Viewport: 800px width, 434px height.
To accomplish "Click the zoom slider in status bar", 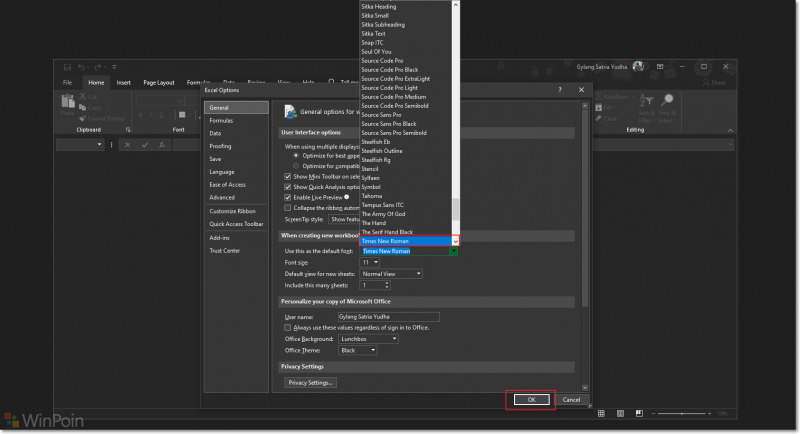I will tap(682, 414).
